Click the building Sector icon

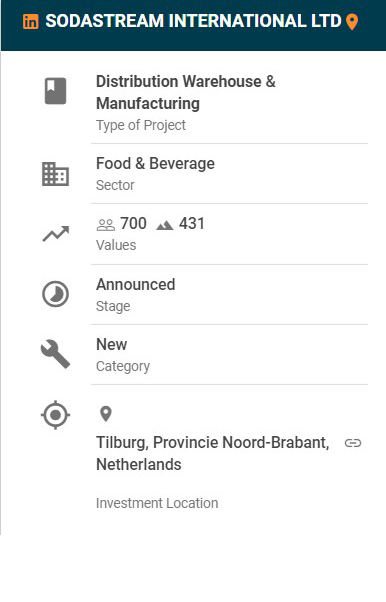(55, 174)
